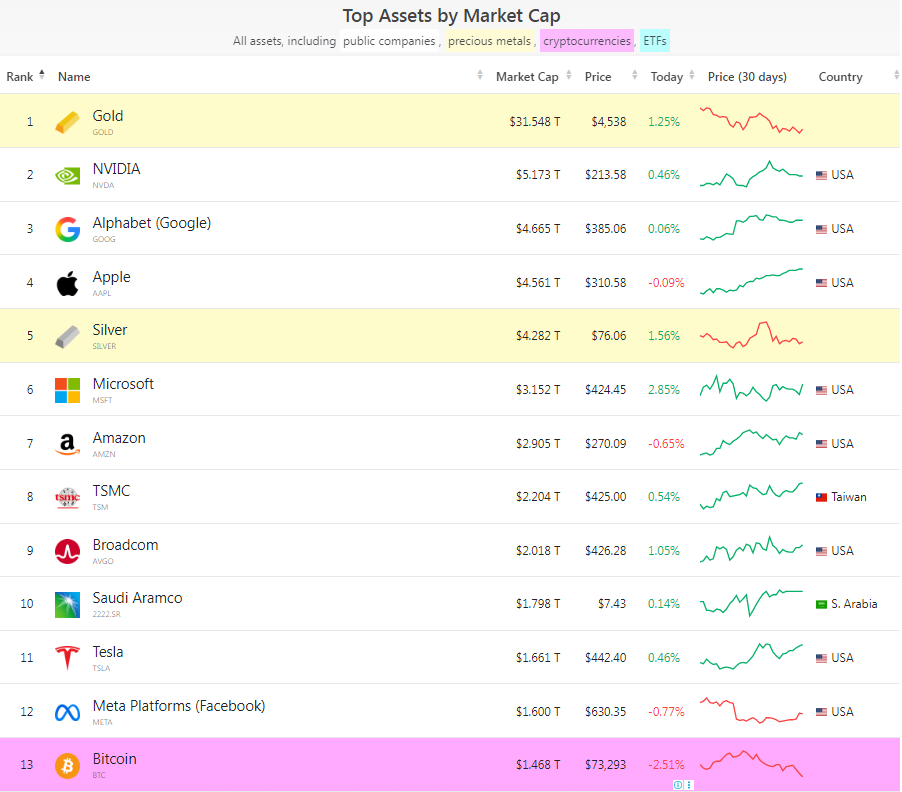Filter by cryptocurrencies pink tag
Viewport: 902px width, 792px height.
coord(587,41)
